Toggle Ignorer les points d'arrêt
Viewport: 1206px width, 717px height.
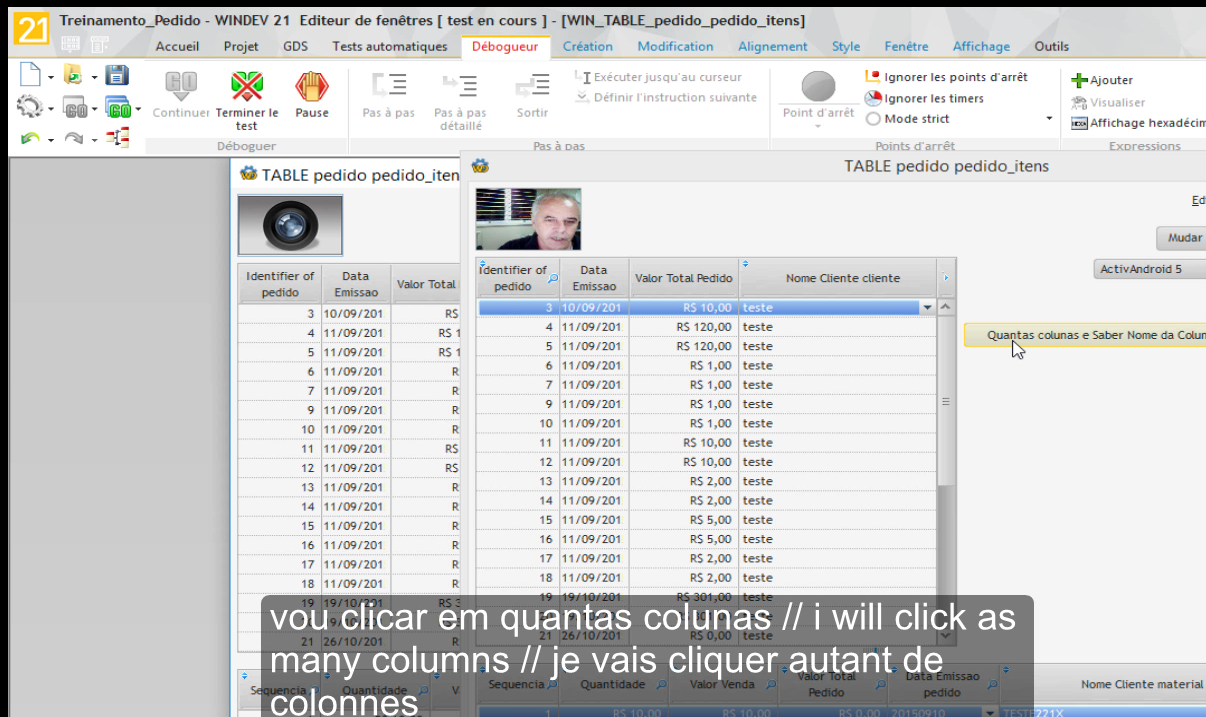click(946, 77)
